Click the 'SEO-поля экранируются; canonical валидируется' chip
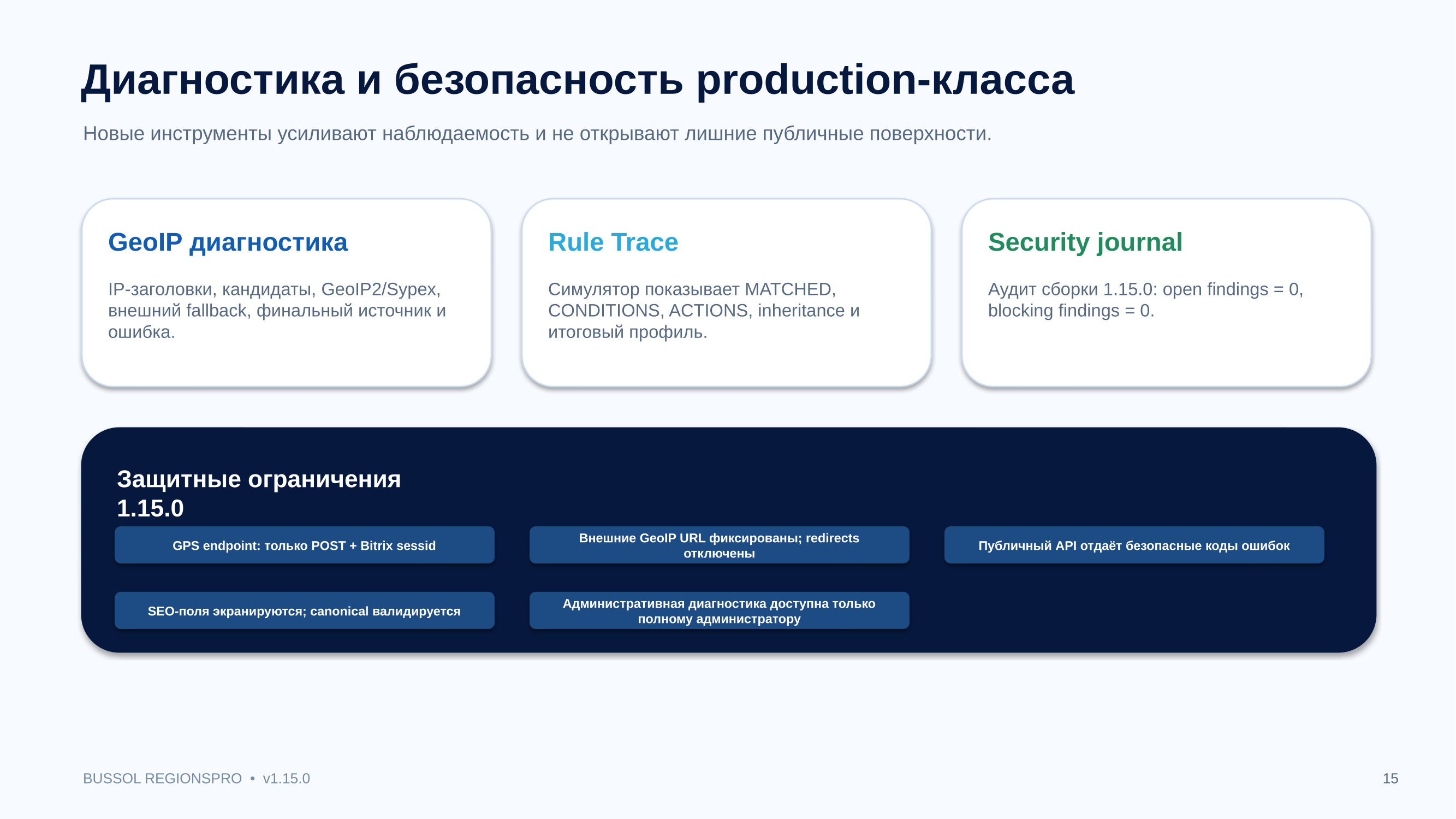The height and width of the screenshot is (819, 1456). 304,610
